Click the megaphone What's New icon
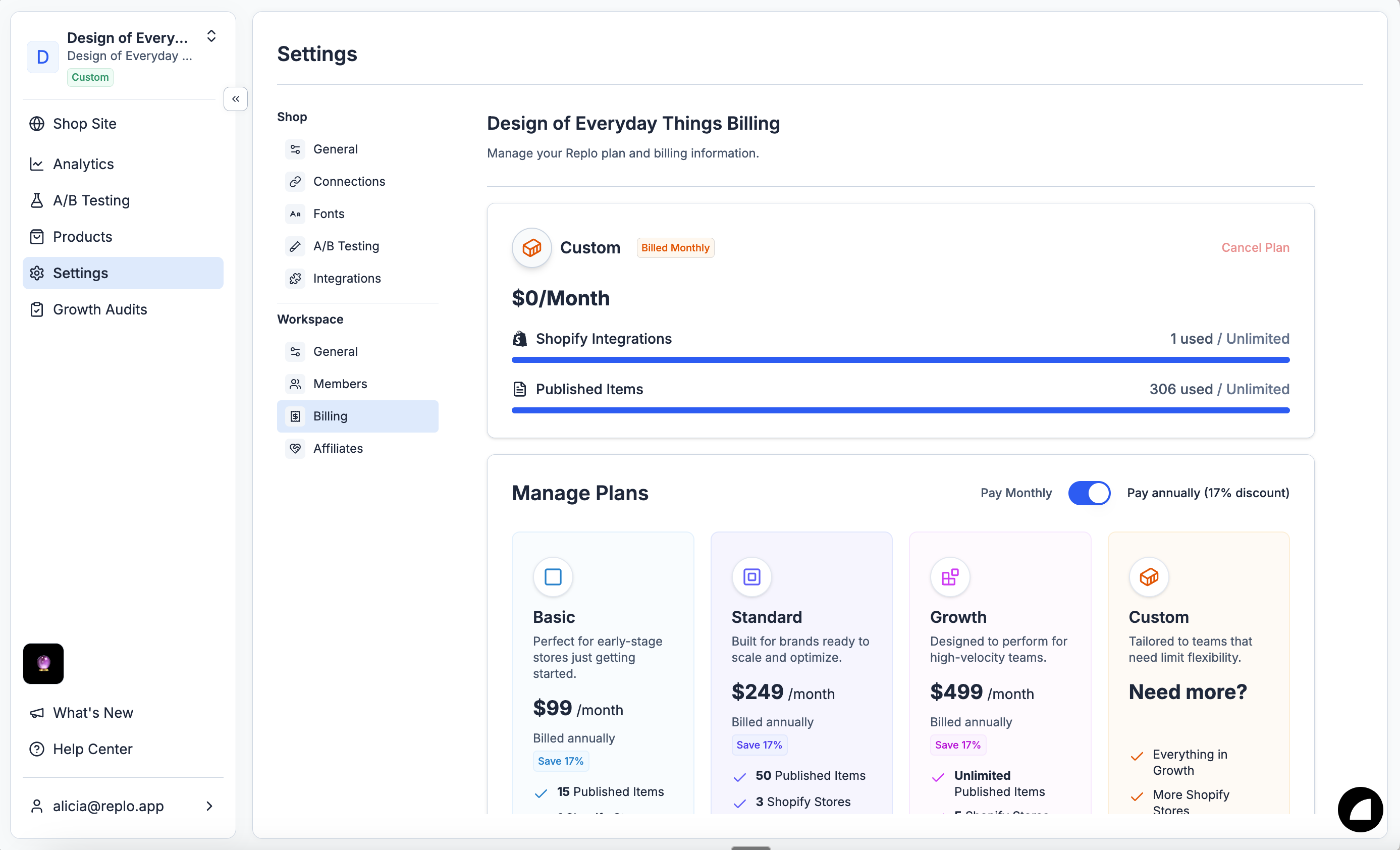Image resolution: width=1400 pixels, height=850 pixels. coord(37,713)
